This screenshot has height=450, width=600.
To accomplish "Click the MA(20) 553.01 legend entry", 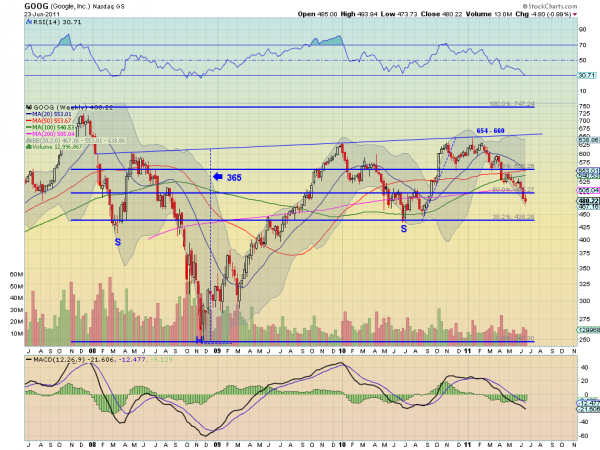I will pyautogui.click(x=49, y=114).
